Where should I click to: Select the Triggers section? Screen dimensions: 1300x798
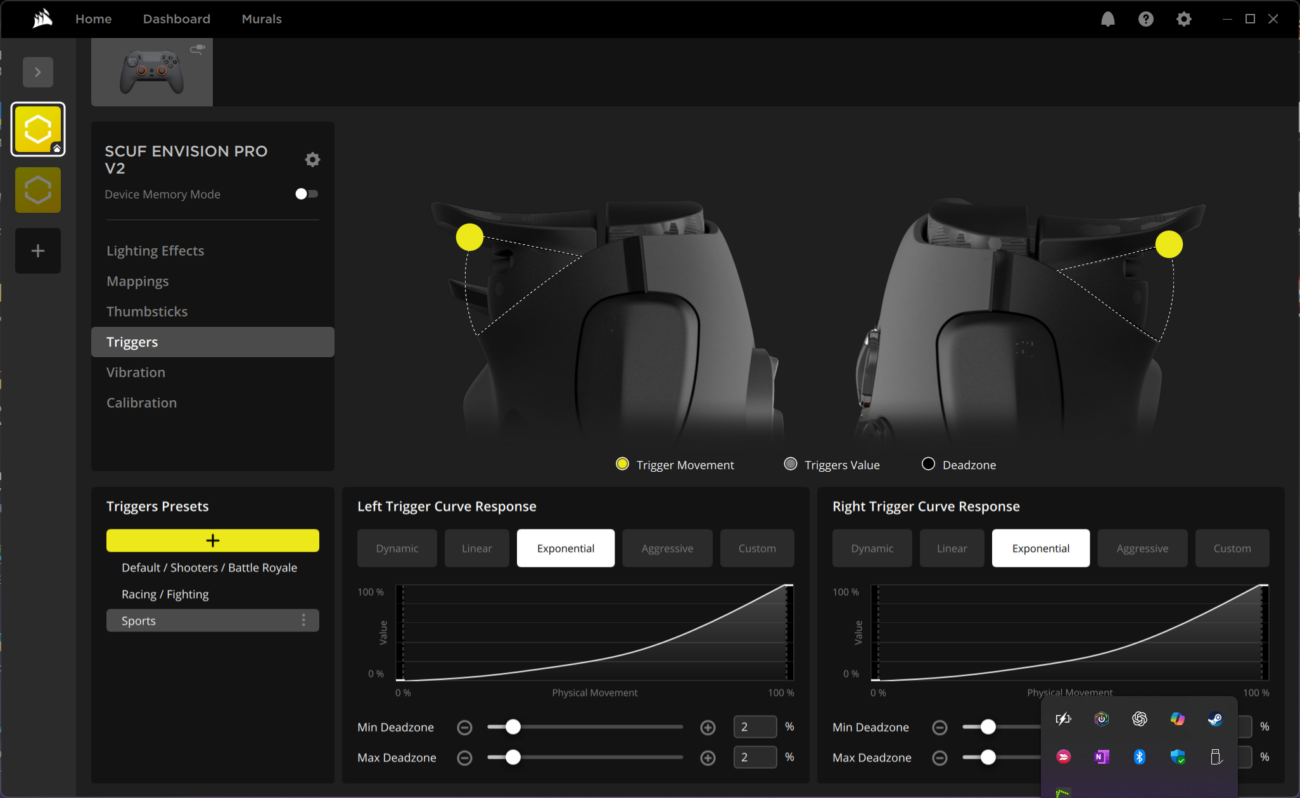[x=212, y=342]
